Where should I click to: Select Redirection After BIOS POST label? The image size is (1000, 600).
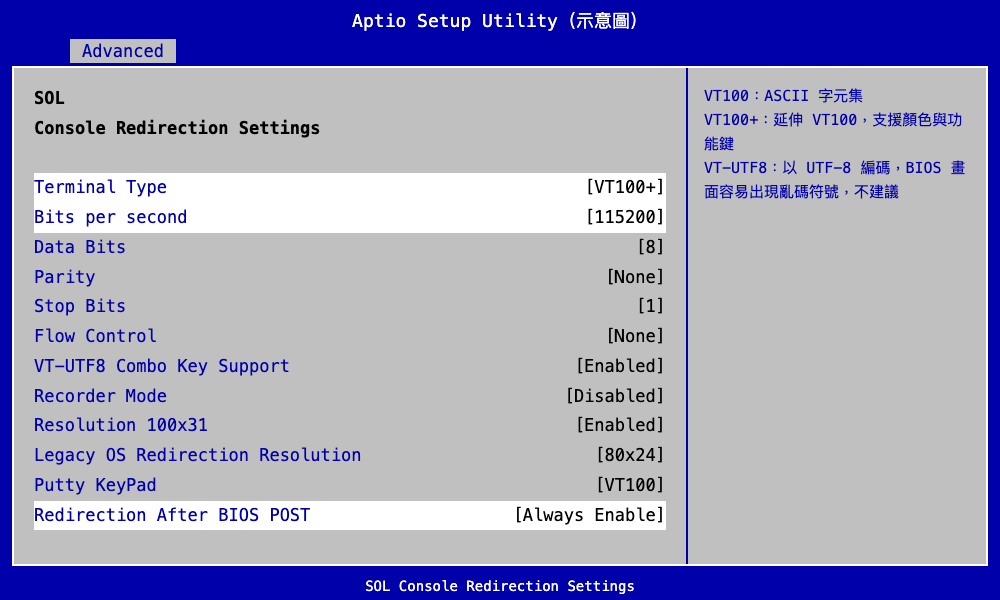point(172,515)
